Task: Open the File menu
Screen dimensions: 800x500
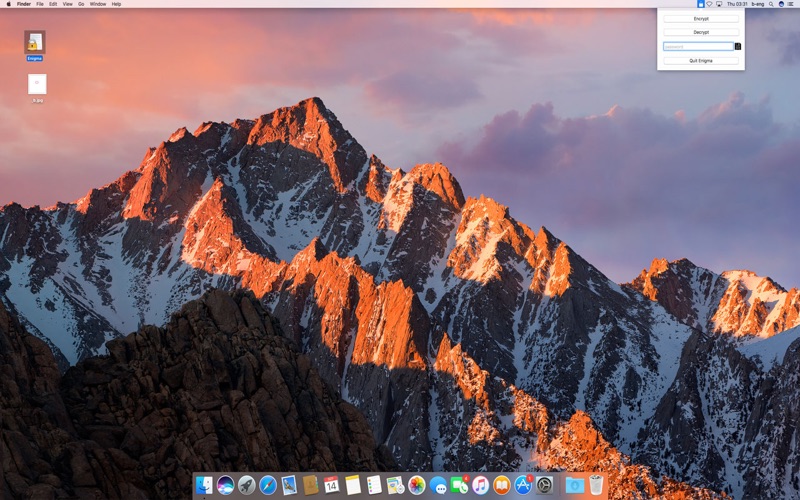Action: [x=40, y=4]
